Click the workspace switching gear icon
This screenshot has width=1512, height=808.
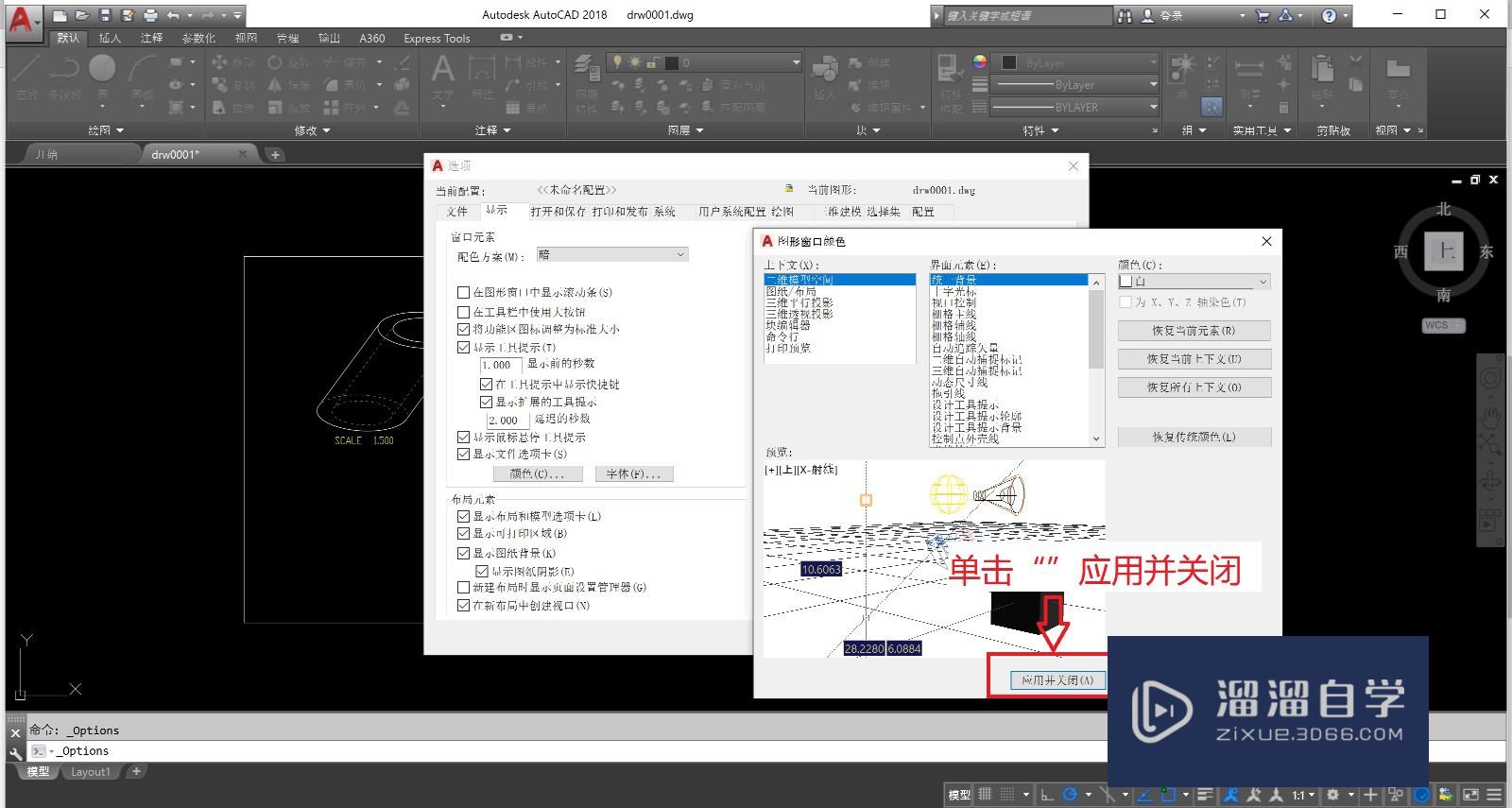pyautogui.click(x=1333, y=795)
